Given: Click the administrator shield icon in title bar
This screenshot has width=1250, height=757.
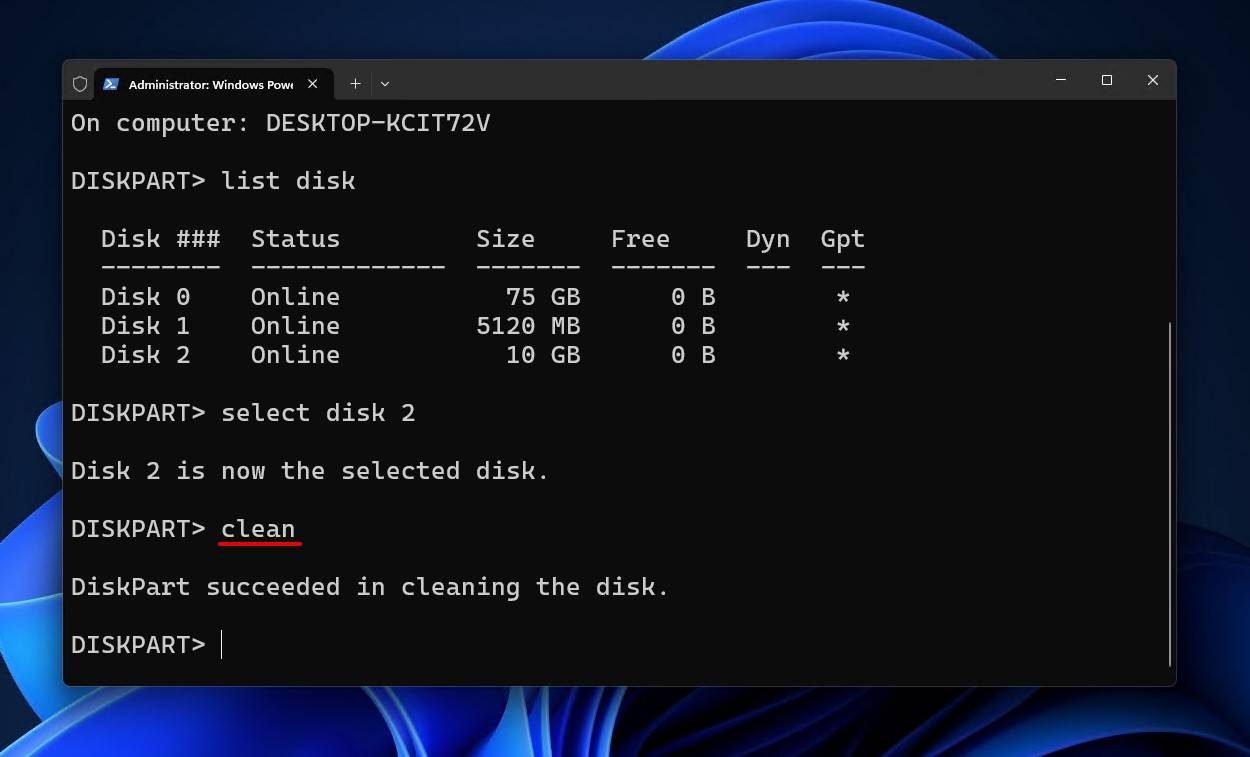Looking at the screenshot, I should click(80, 84).
